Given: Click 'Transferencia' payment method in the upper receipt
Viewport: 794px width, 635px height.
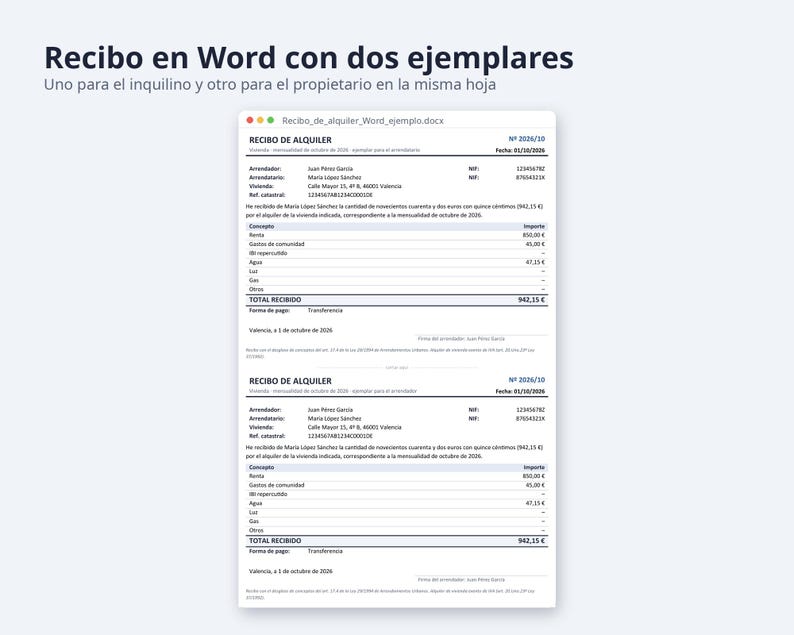Looking at the screenshot, I should coord(325,310).
